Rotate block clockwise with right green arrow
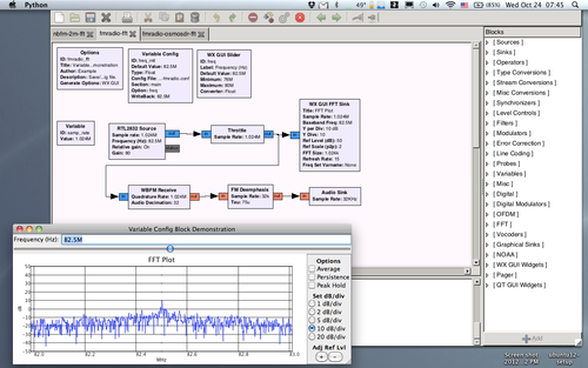 [336, 18]
